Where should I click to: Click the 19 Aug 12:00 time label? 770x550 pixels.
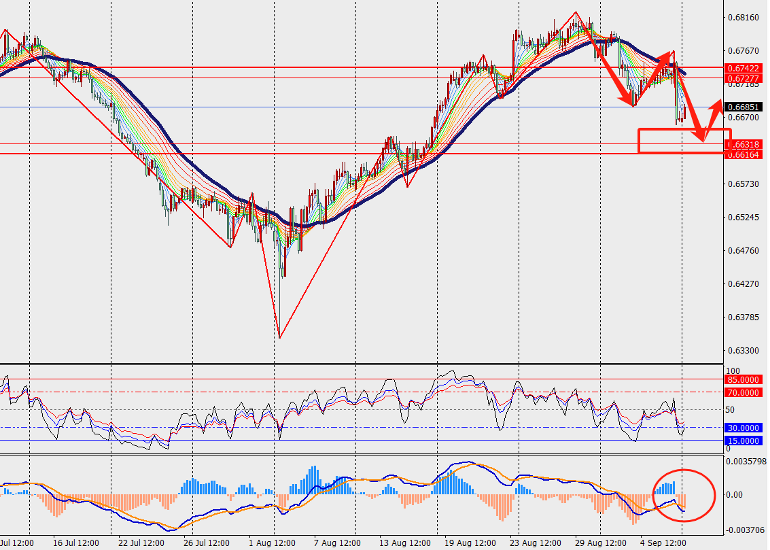pyautogui.click(x=470, y=543)
